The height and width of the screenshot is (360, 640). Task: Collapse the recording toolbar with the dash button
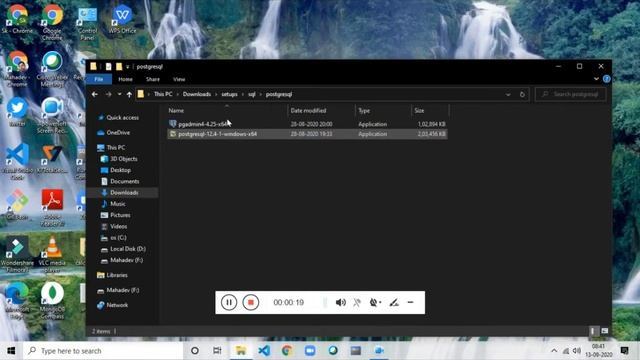(411, 302)
